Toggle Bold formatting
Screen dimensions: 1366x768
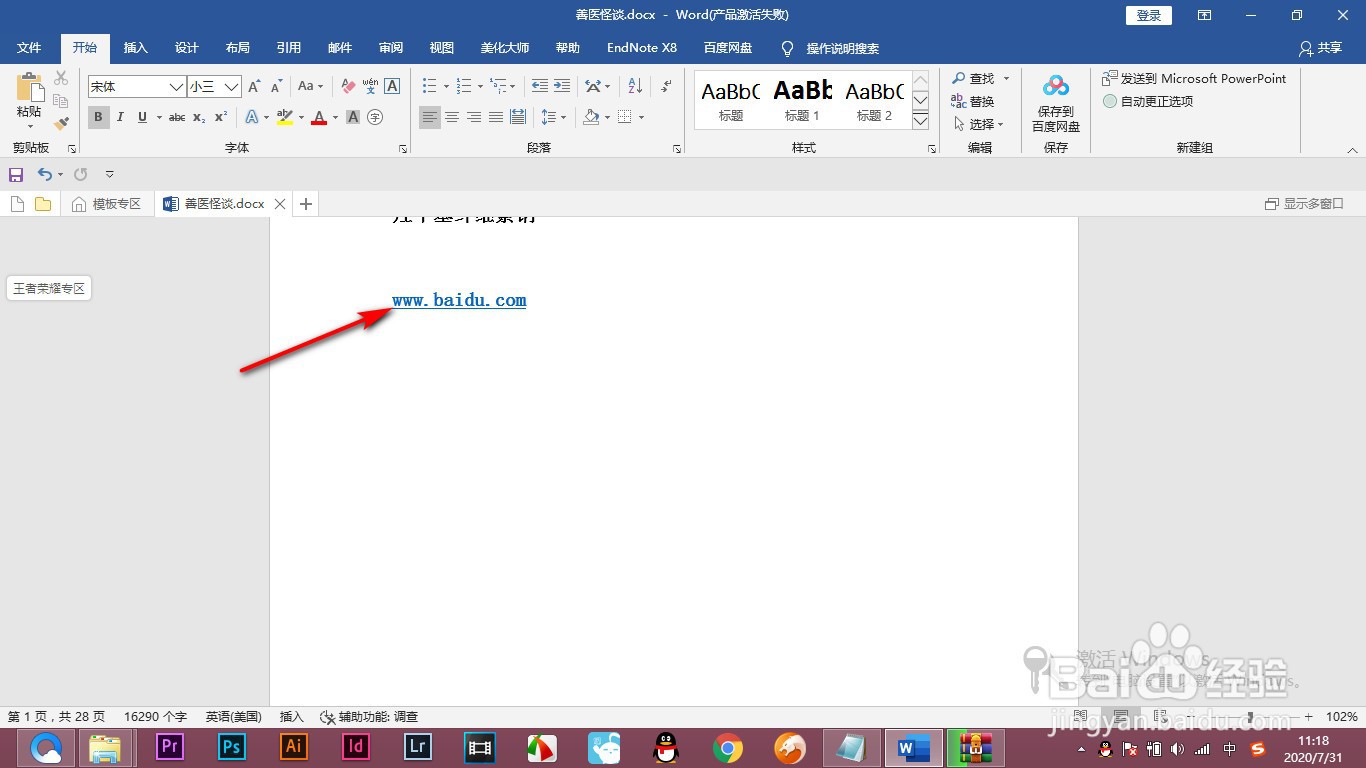98,117
